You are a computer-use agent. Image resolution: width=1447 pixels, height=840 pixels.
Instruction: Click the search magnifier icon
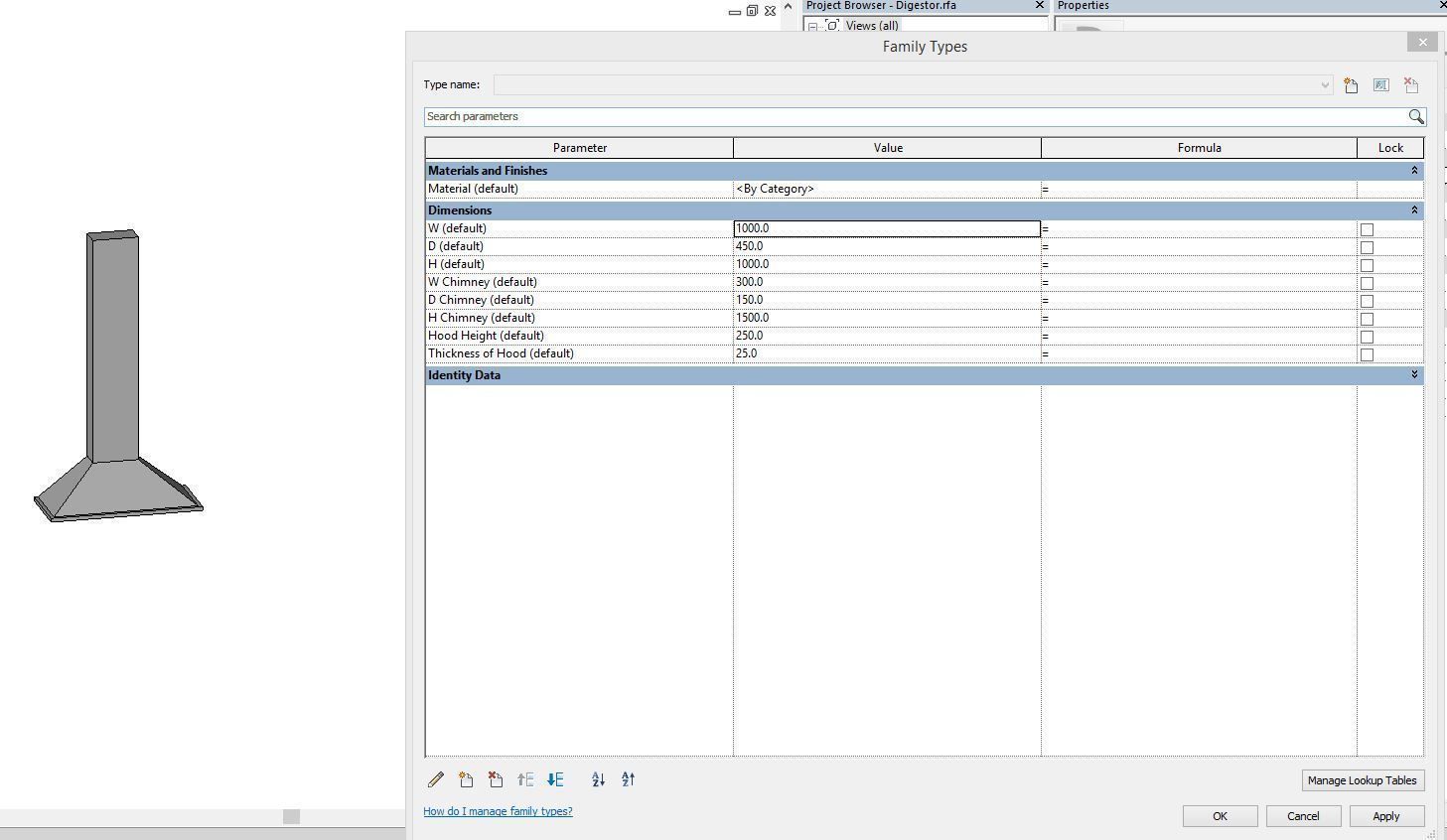tap(1416, 117)
